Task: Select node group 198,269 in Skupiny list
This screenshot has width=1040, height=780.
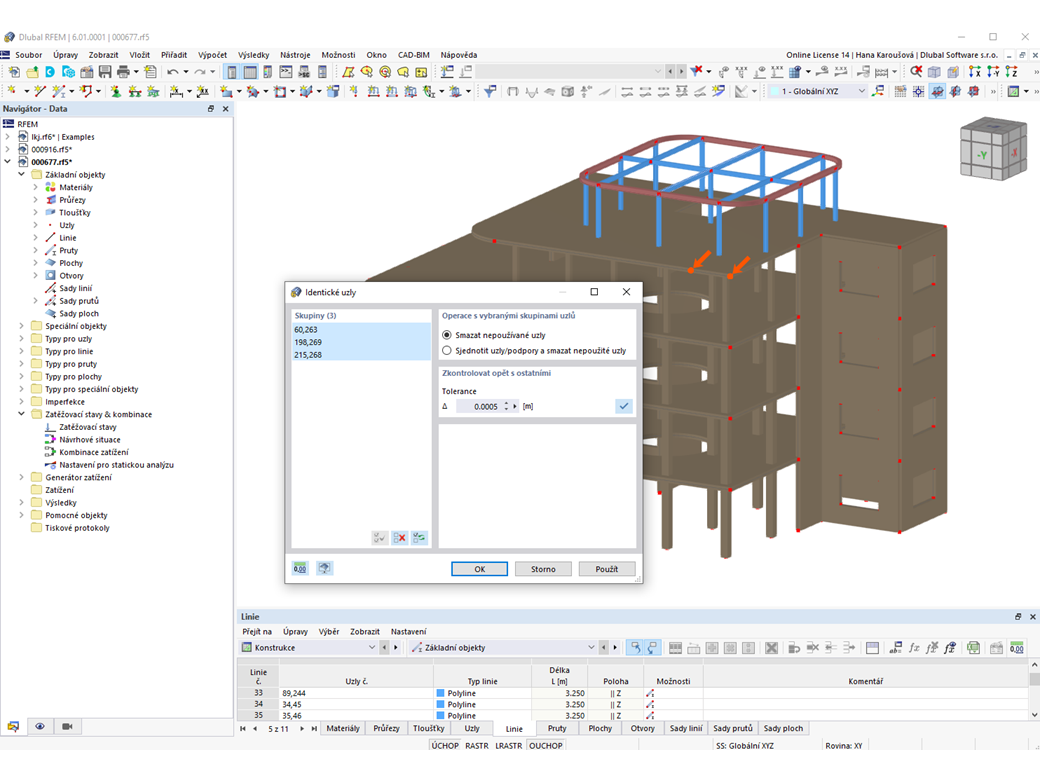Action: [x=361, y=342]
